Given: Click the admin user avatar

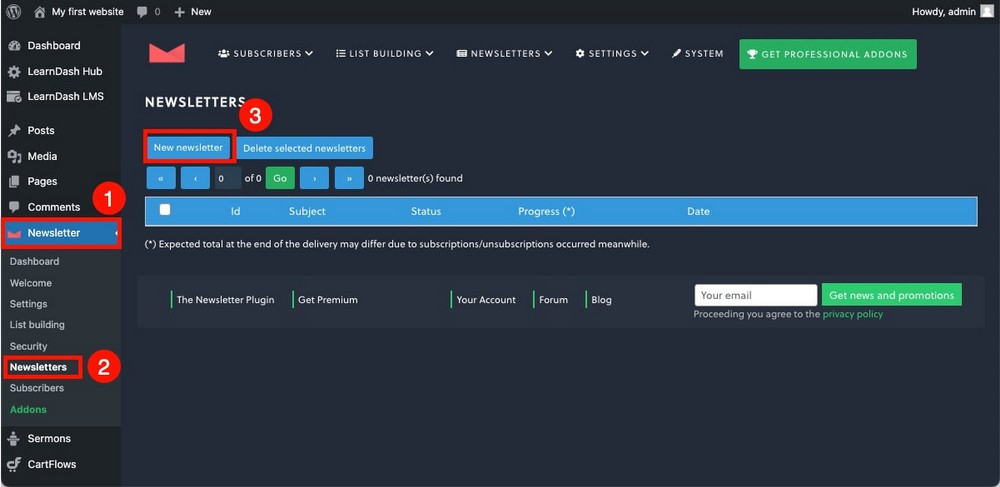Looking at the screenshot, I should 987,12.
